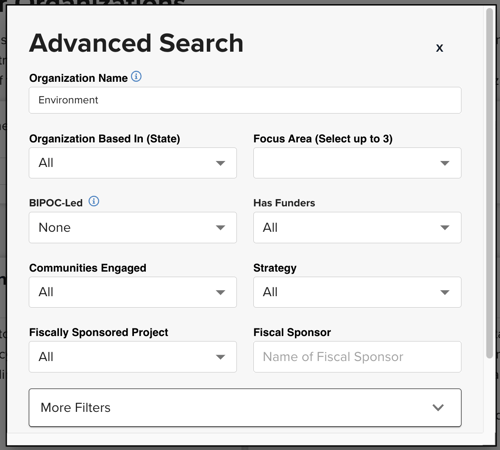Click the Communities Engaged dropdown arrow
Viewport: 500px width, 450px height.
(x=220, y=292)
